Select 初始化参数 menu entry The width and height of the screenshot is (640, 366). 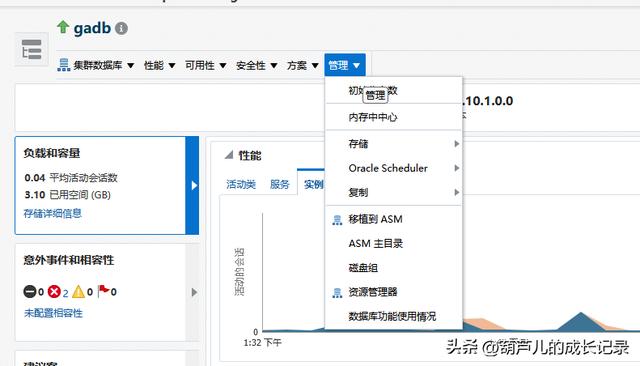394,91
